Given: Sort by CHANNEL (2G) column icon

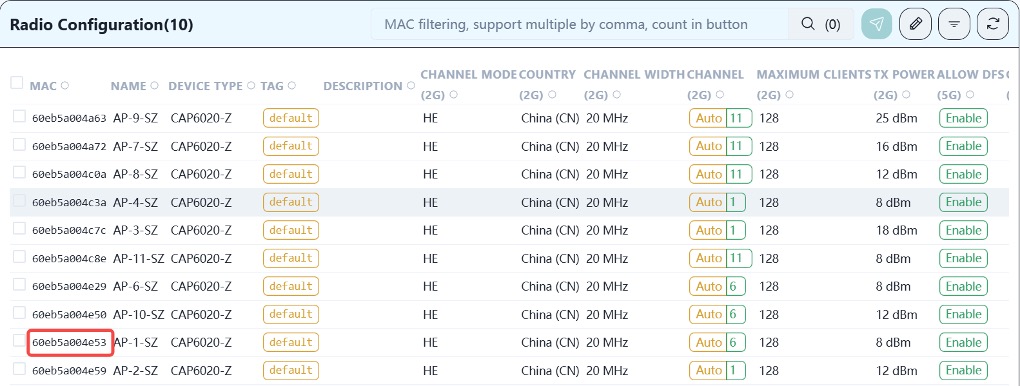Looking at the screenshot, I should [716, 95].
